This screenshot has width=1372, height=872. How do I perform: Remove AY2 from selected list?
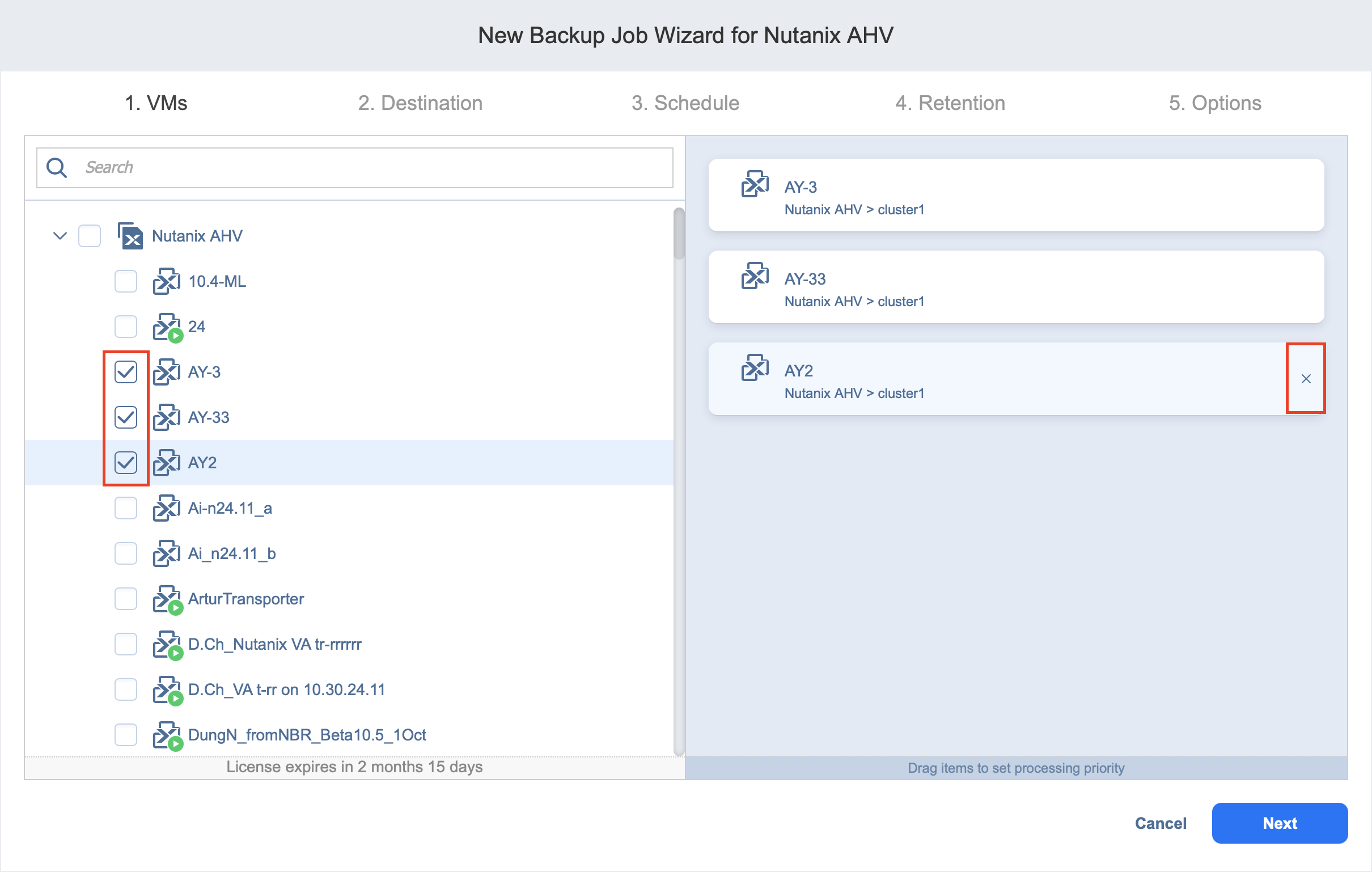coord(1305,379)
